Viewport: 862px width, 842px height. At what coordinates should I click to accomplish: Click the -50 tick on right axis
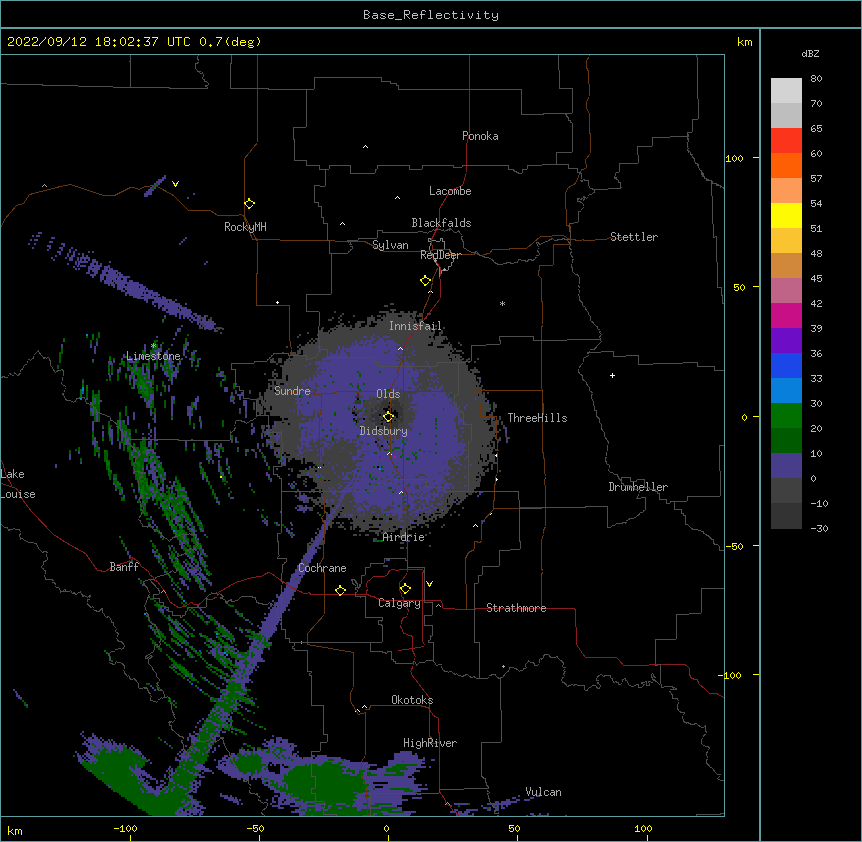pos(734,546)
